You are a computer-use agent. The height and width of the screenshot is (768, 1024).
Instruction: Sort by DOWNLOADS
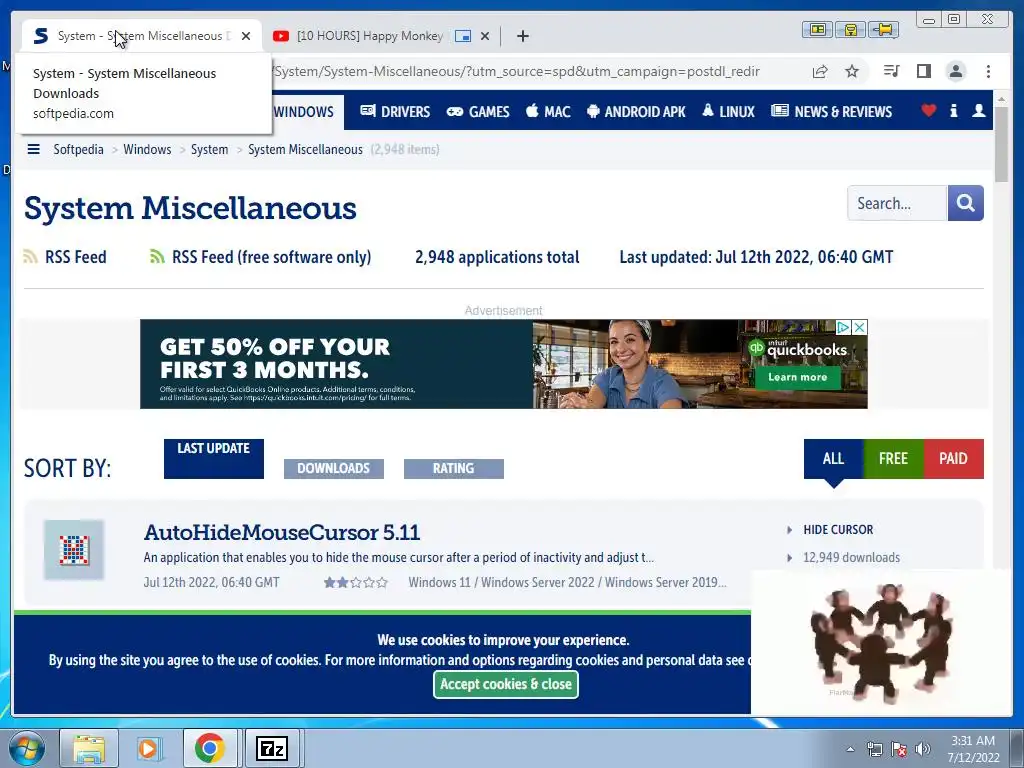point(333,468)
